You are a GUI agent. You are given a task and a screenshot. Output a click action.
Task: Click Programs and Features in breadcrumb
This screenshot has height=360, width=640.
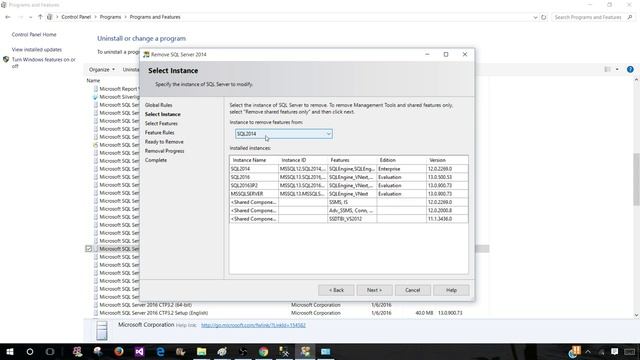coord(155,17)
